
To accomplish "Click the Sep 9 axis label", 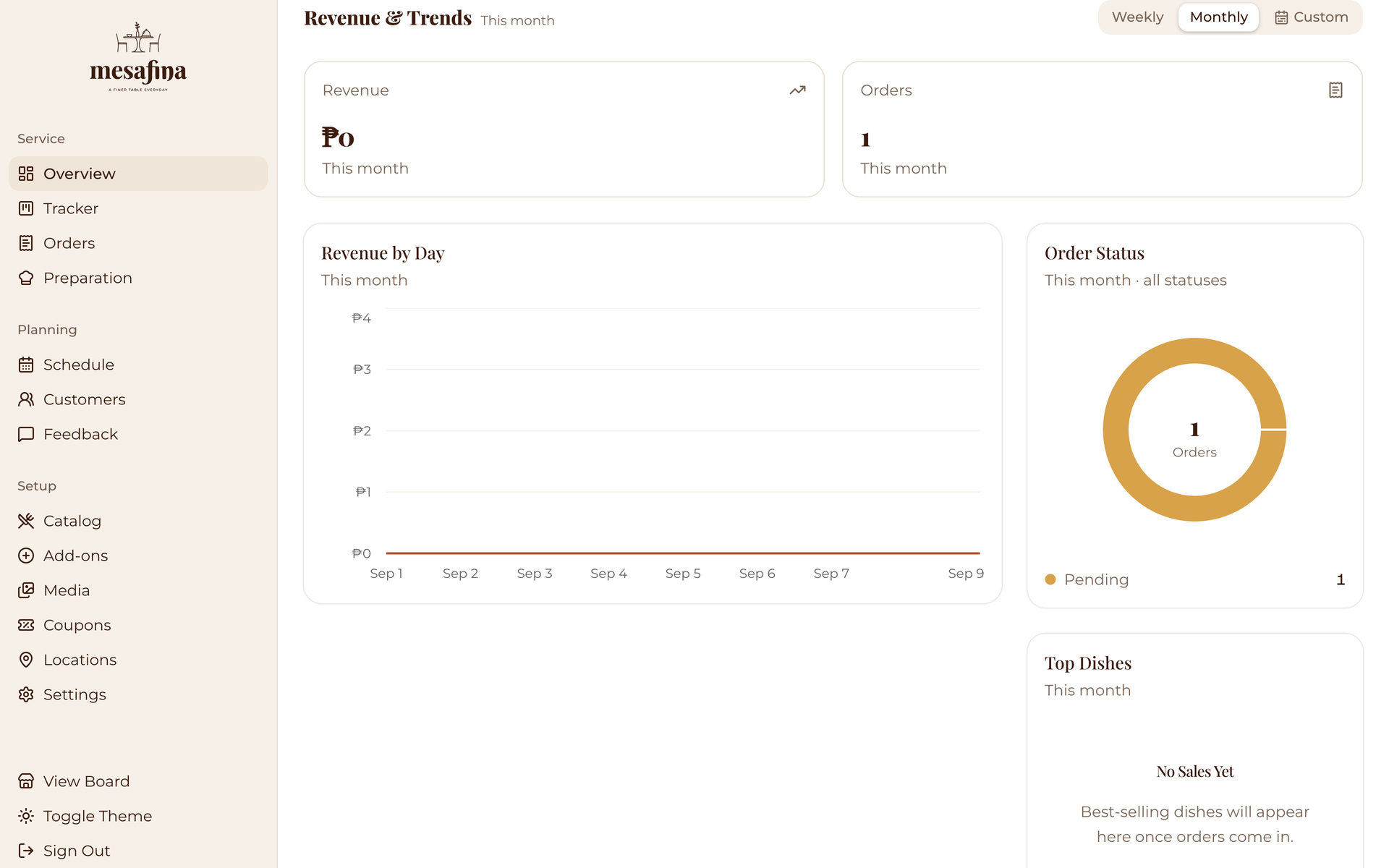I will 966,574.
